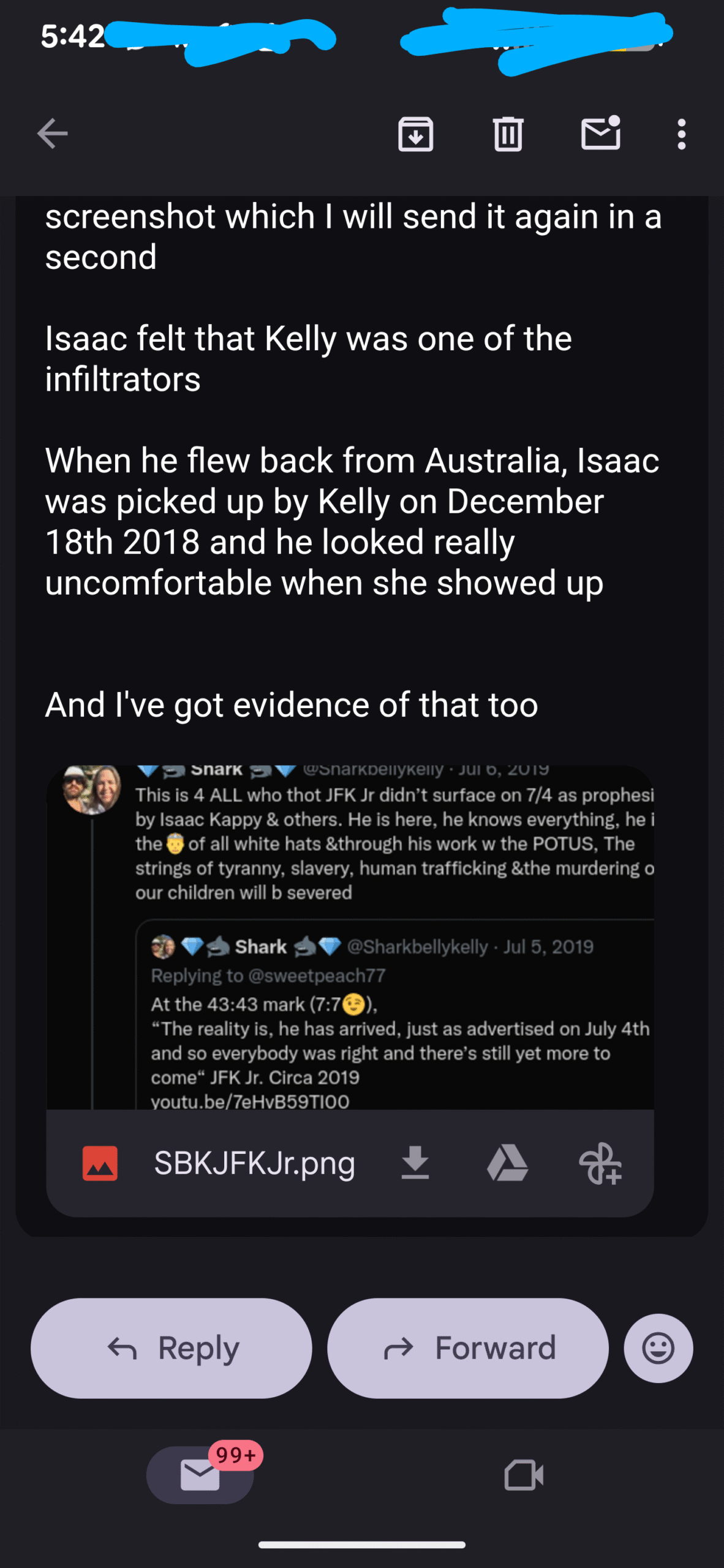Mark the email as unread
The height and width of the screenshot is (1568, 724).
600,134
